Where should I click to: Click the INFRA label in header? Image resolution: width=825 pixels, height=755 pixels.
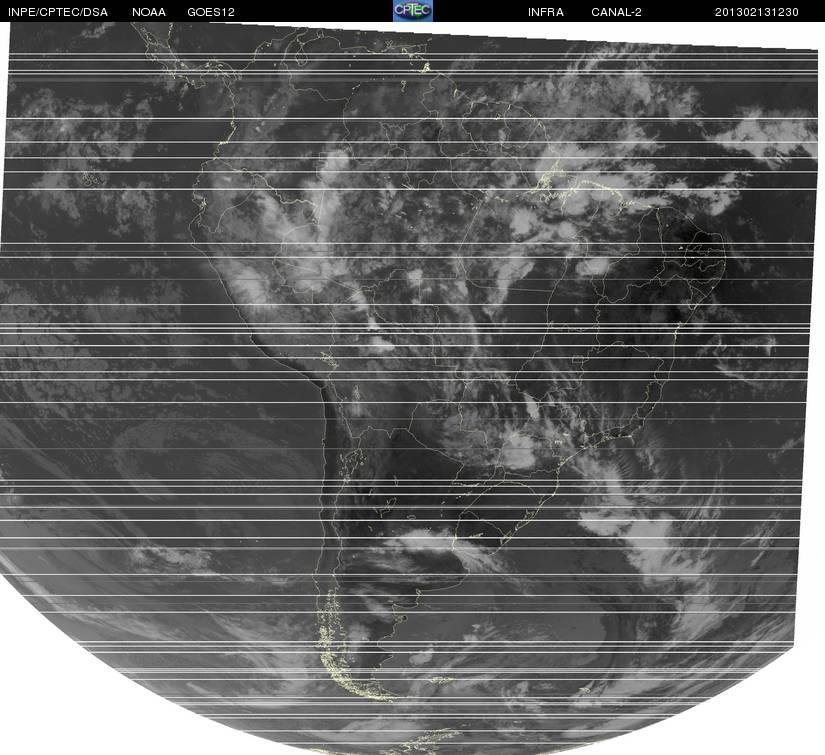tap(546, 12)
